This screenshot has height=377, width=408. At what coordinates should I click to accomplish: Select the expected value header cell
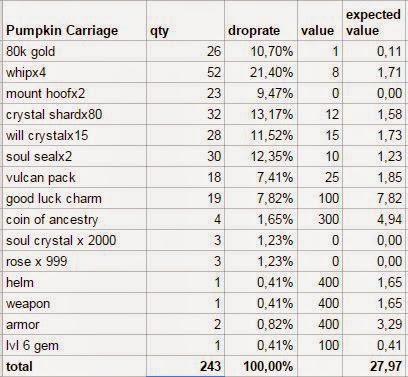tap(373, 21)
